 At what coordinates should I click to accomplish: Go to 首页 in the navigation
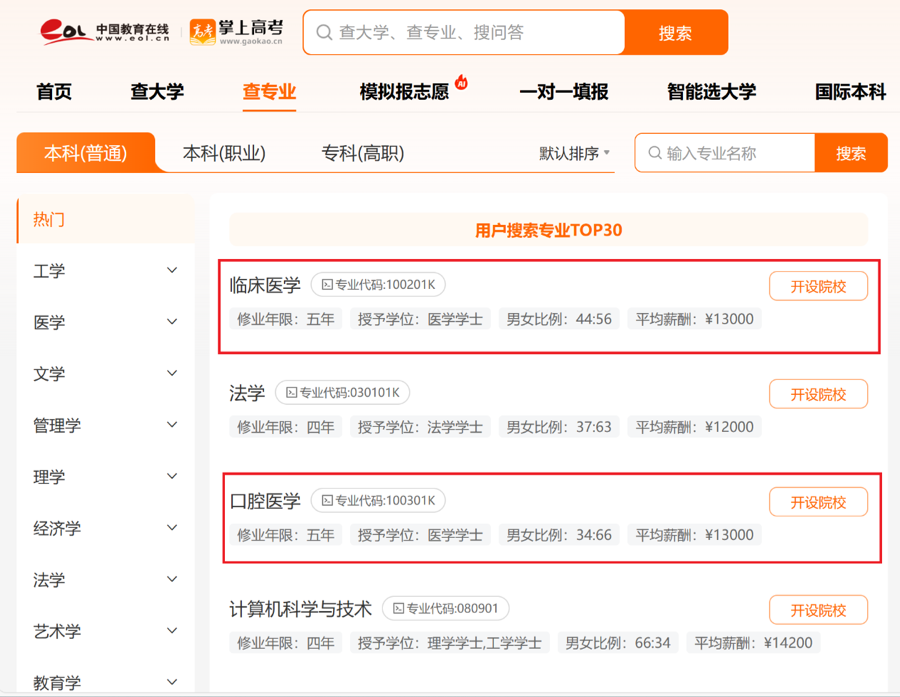(54, 92)
